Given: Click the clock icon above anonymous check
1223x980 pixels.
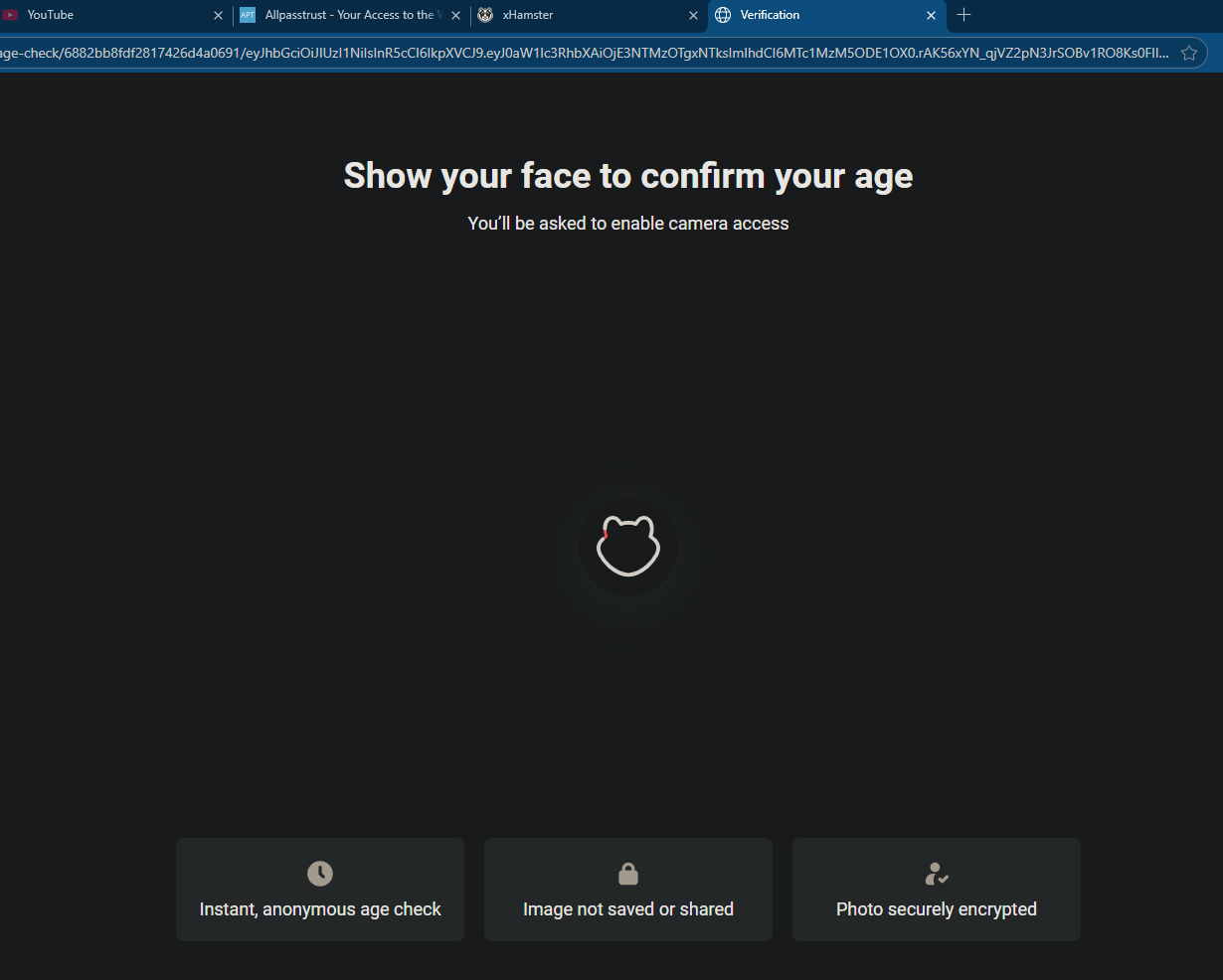Looking at the screenshot, I should tap(320, 874).
